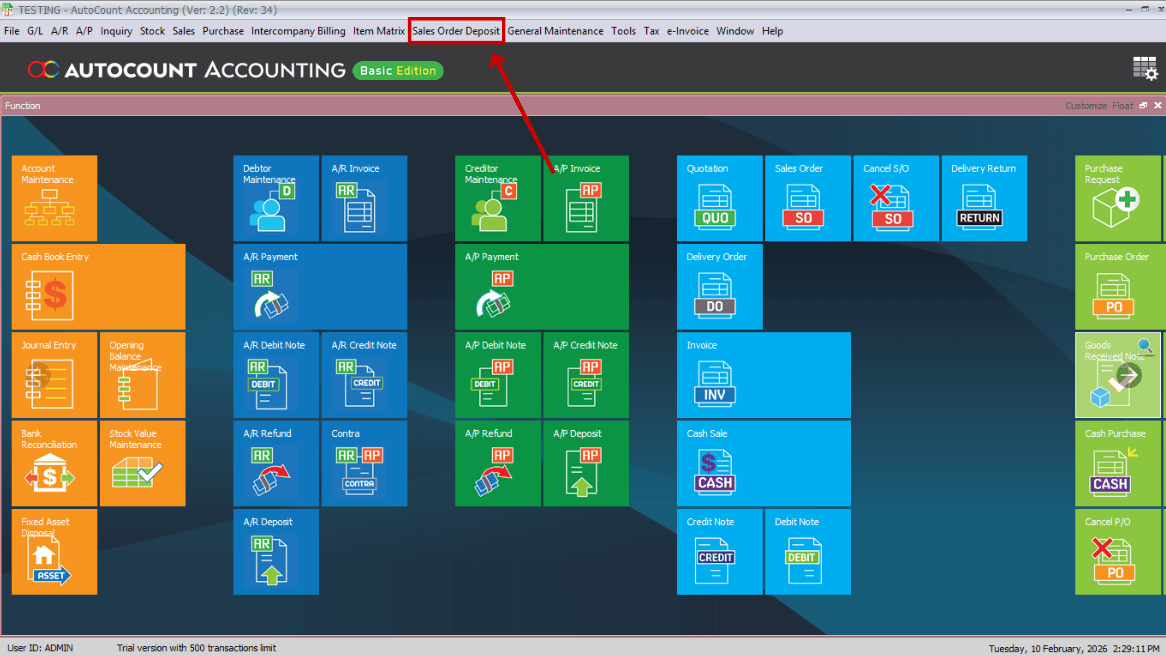Click the grid settings icon top right
The image size is (1166, 656).
1143,66
